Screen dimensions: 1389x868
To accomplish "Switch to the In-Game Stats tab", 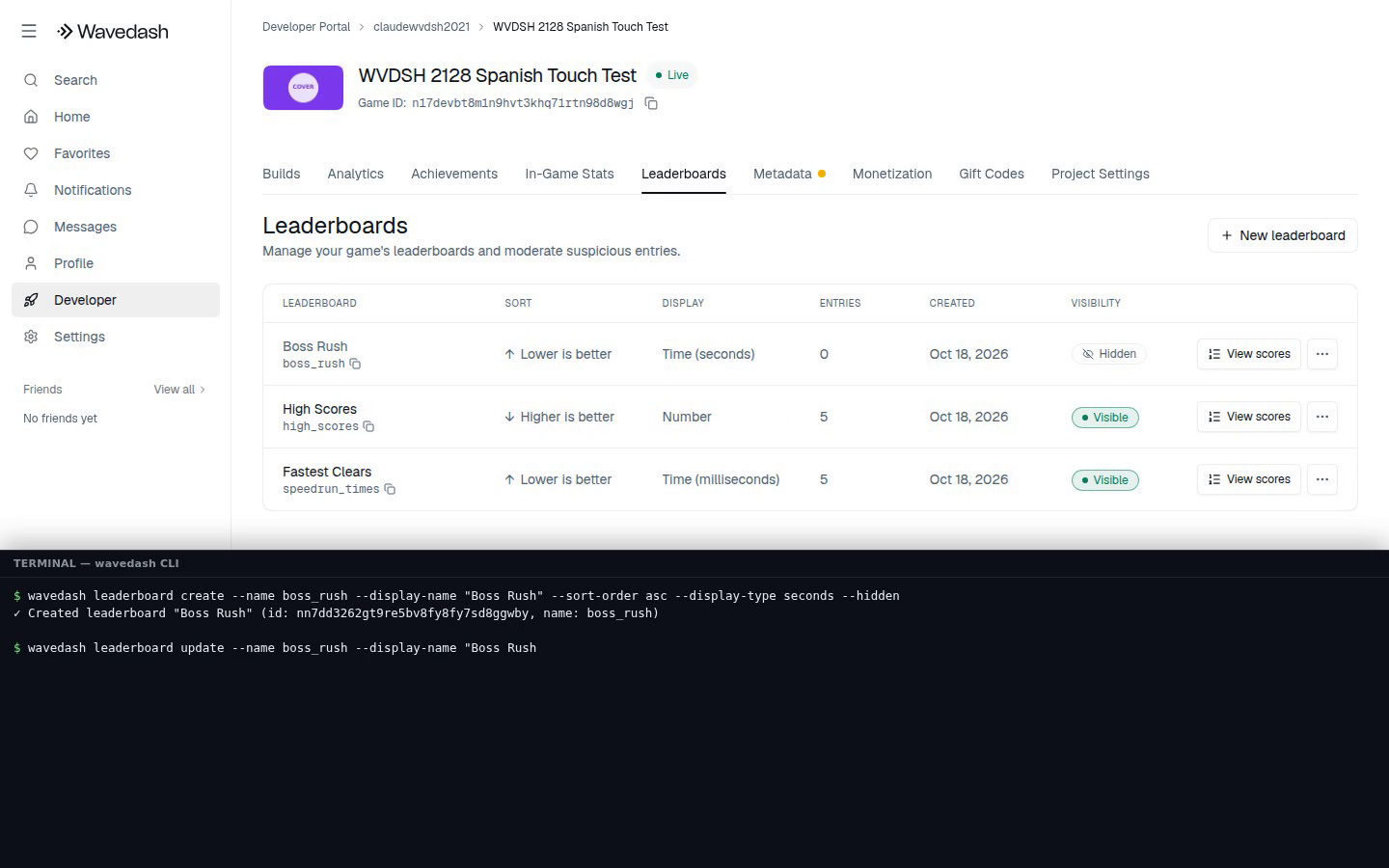I will click(x=569, y=174).
